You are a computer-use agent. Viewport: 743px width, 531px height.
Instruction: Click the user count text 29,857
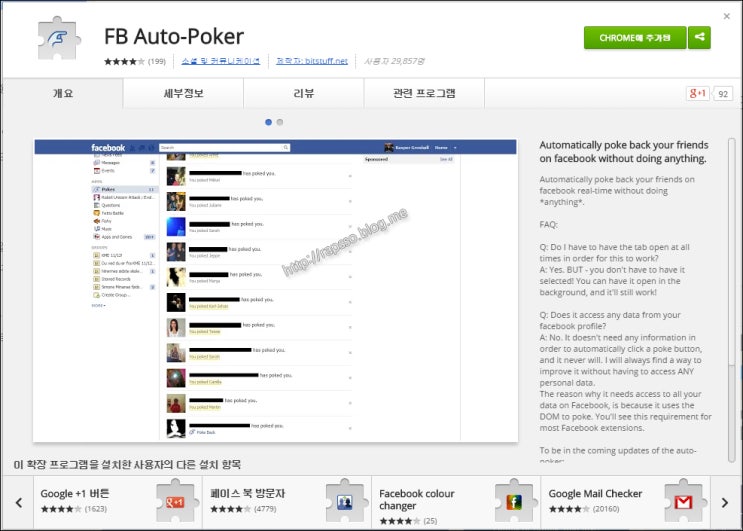click(x=394, y=61)
